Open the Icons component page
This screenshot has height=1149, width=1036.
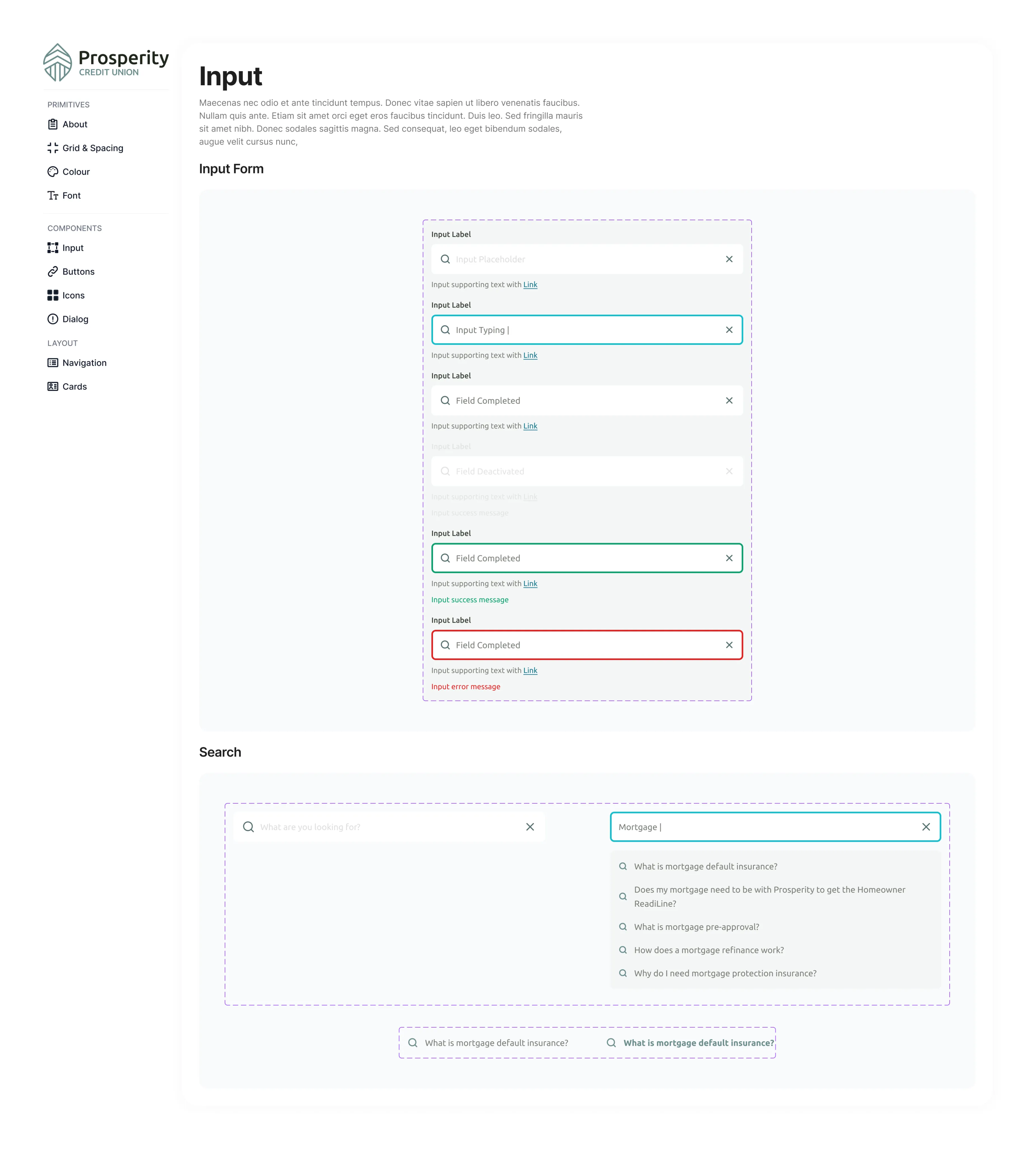point(73,295)
